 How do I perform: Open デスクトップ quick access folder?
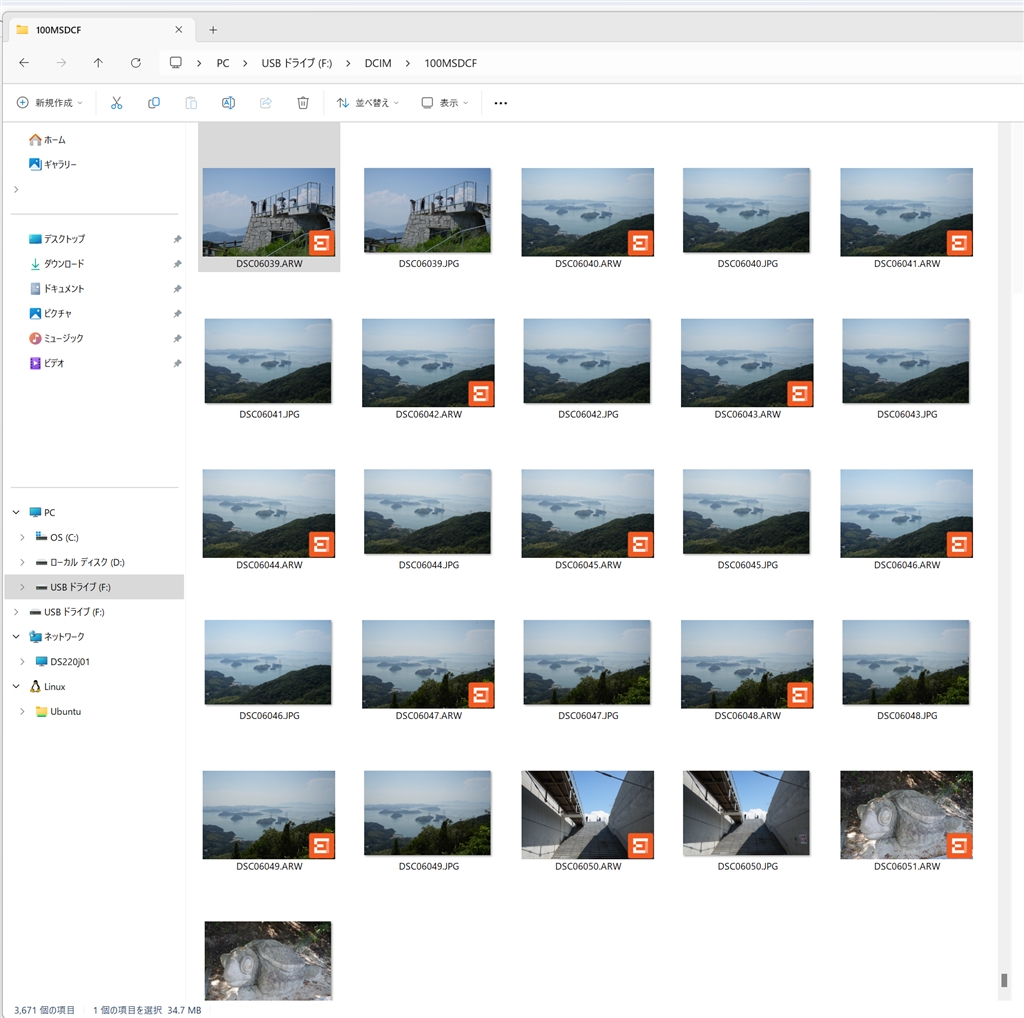click(57, 239)
